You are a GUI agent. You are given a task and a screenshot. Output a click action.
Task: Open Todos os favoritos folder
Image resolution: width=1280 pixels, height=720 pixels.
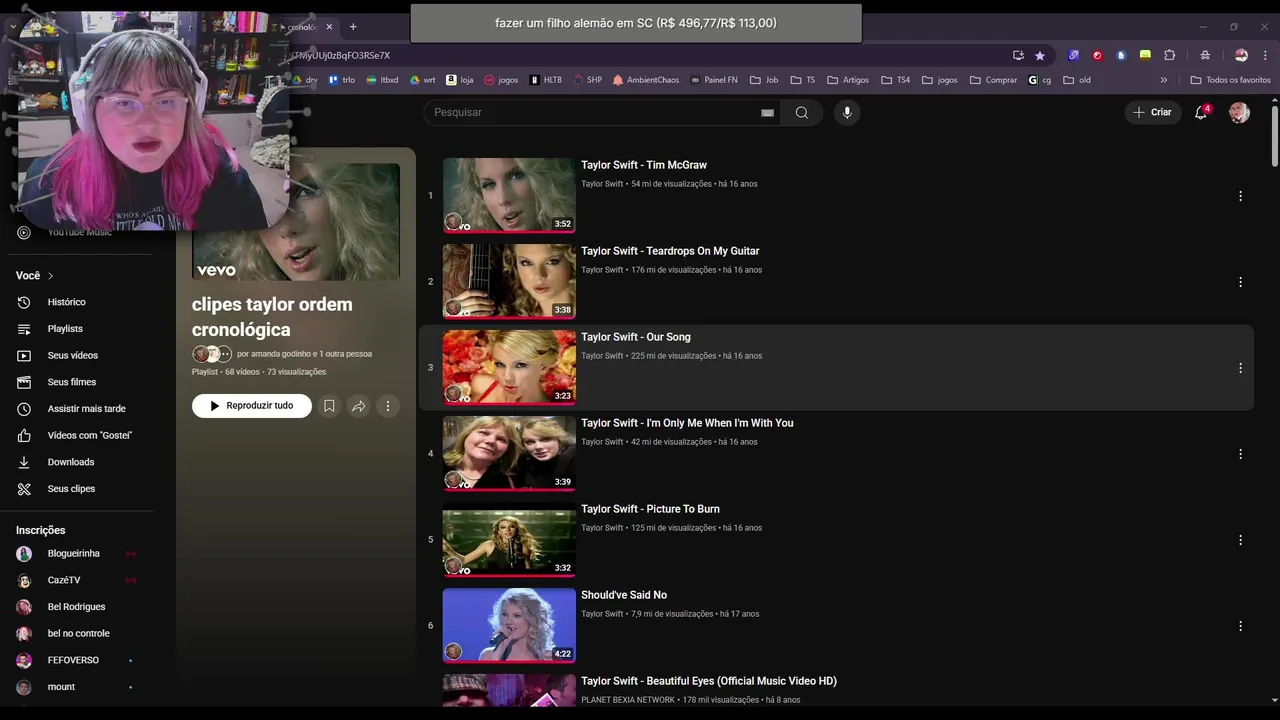click(1231, 80)
